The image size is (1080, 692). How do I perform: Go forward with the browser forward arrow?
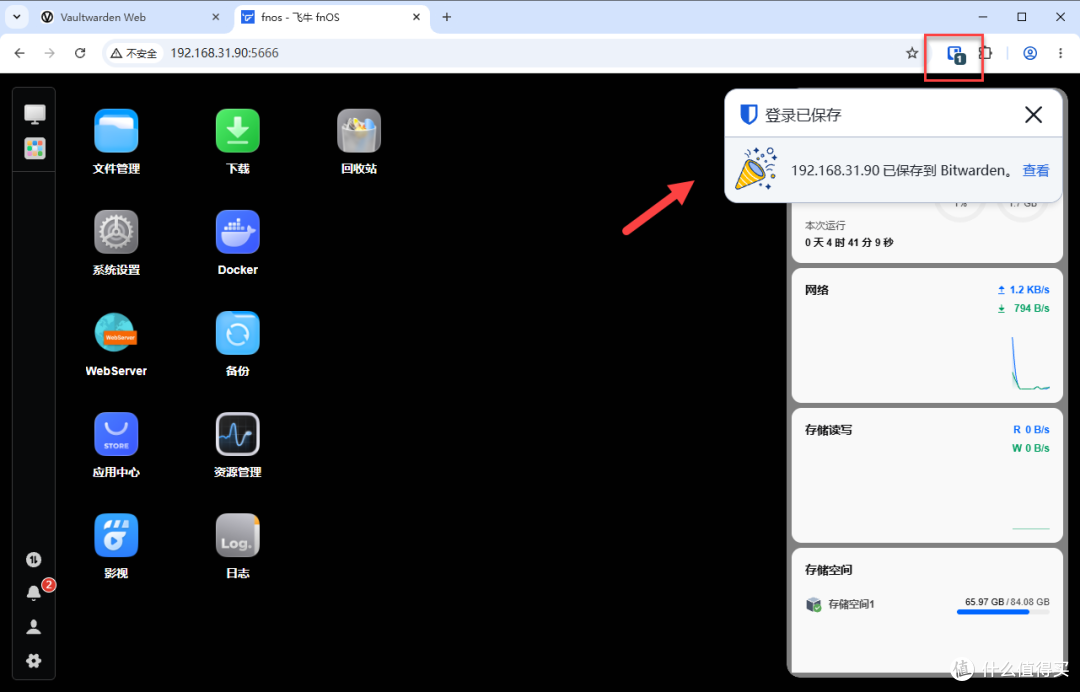[x=50, y=53]
